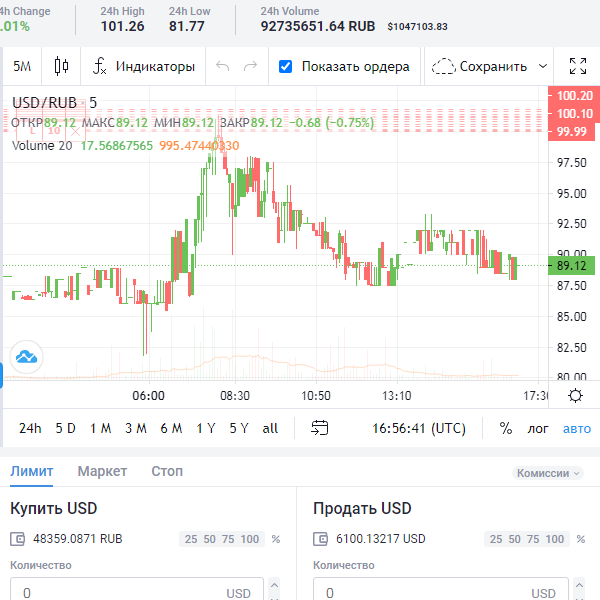
Task: Open the candlestick chart style selector
Action: 61,67
